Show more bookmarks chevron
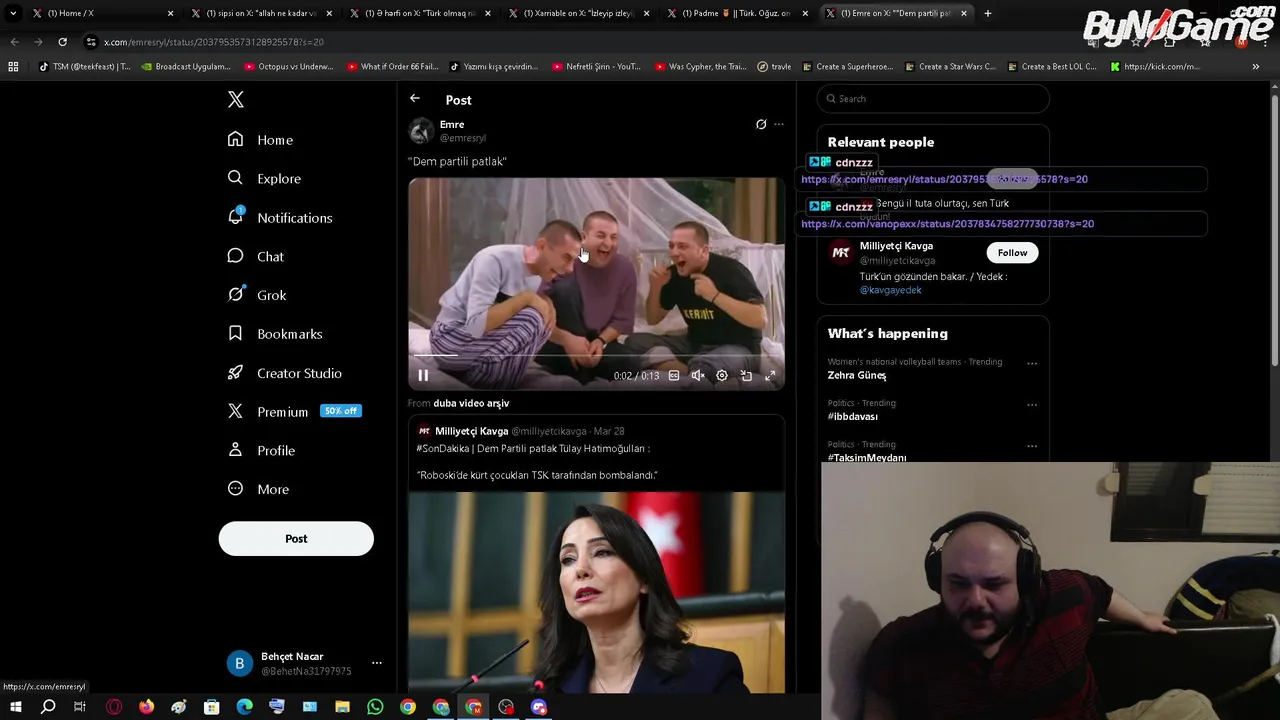This screenshot has height=720, width=1280. 1255,67
